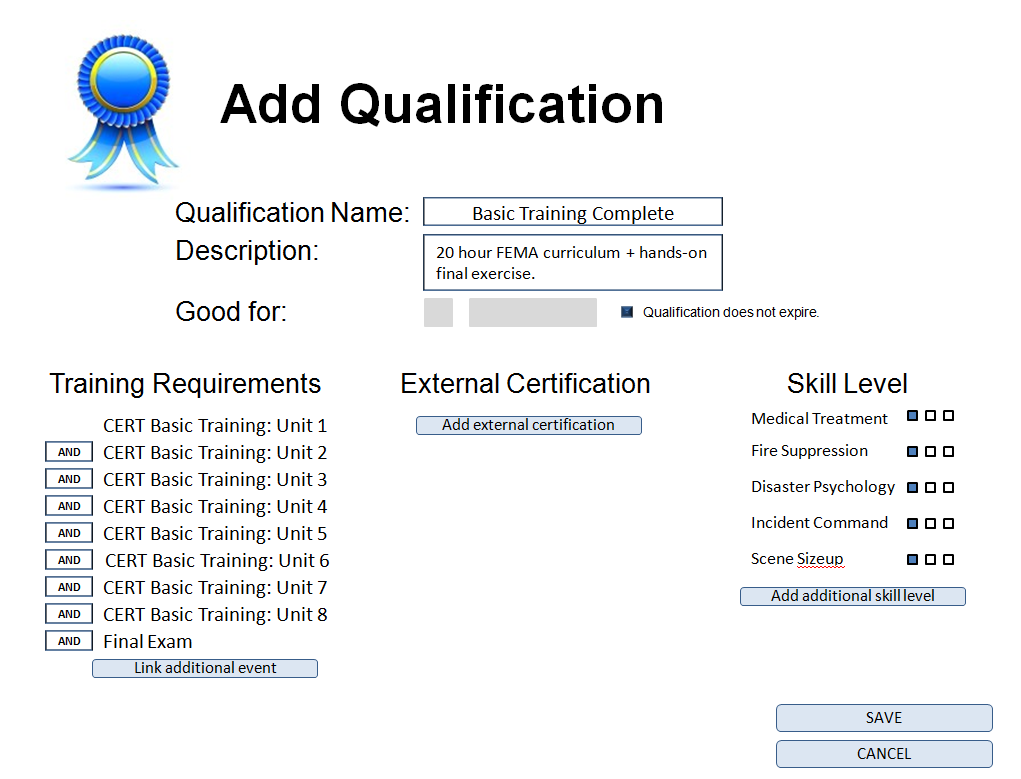Select third skill box for Incident Command
The image size is (1021, 779).
949,523
